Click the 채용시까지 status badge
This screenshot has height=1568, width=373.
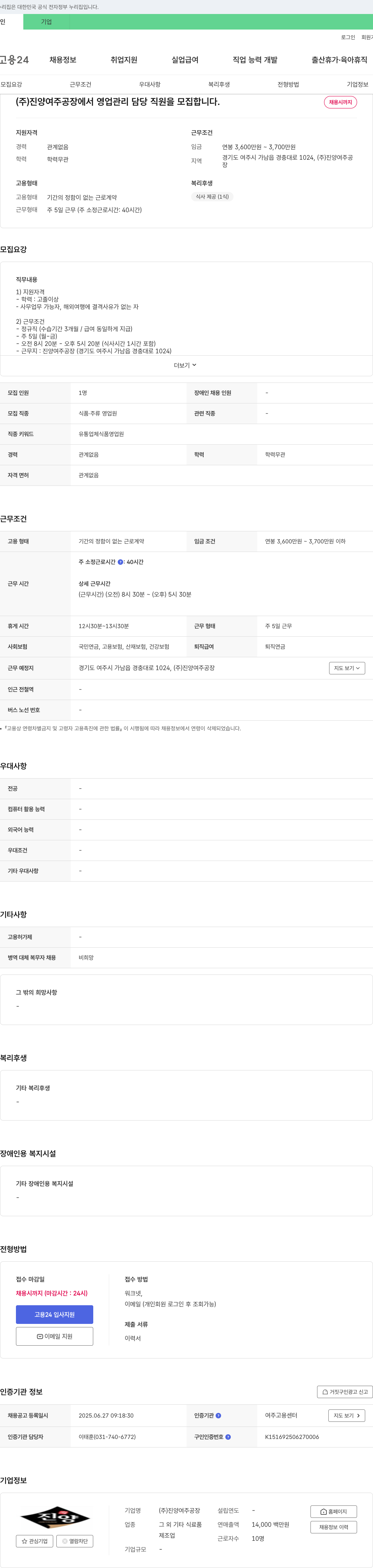[x=340, y=102]
